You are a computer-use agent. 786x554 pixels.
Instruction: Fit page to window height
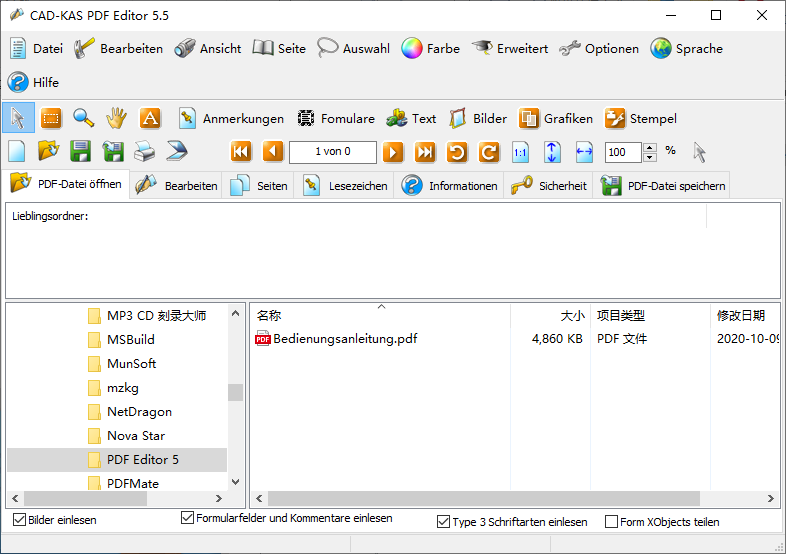[x=552, y=152]
